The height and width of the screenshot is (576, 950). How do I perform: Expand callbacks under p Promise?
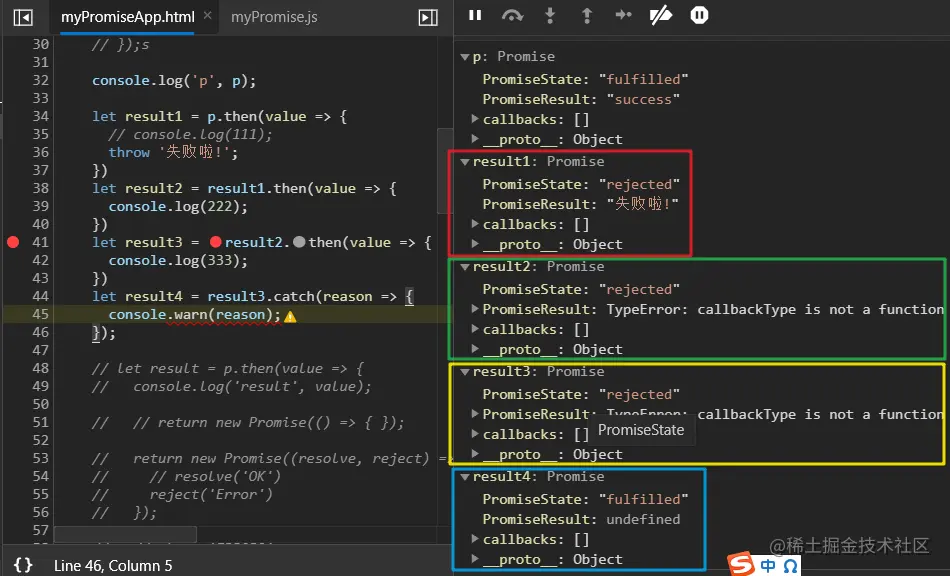coord(475,119)
